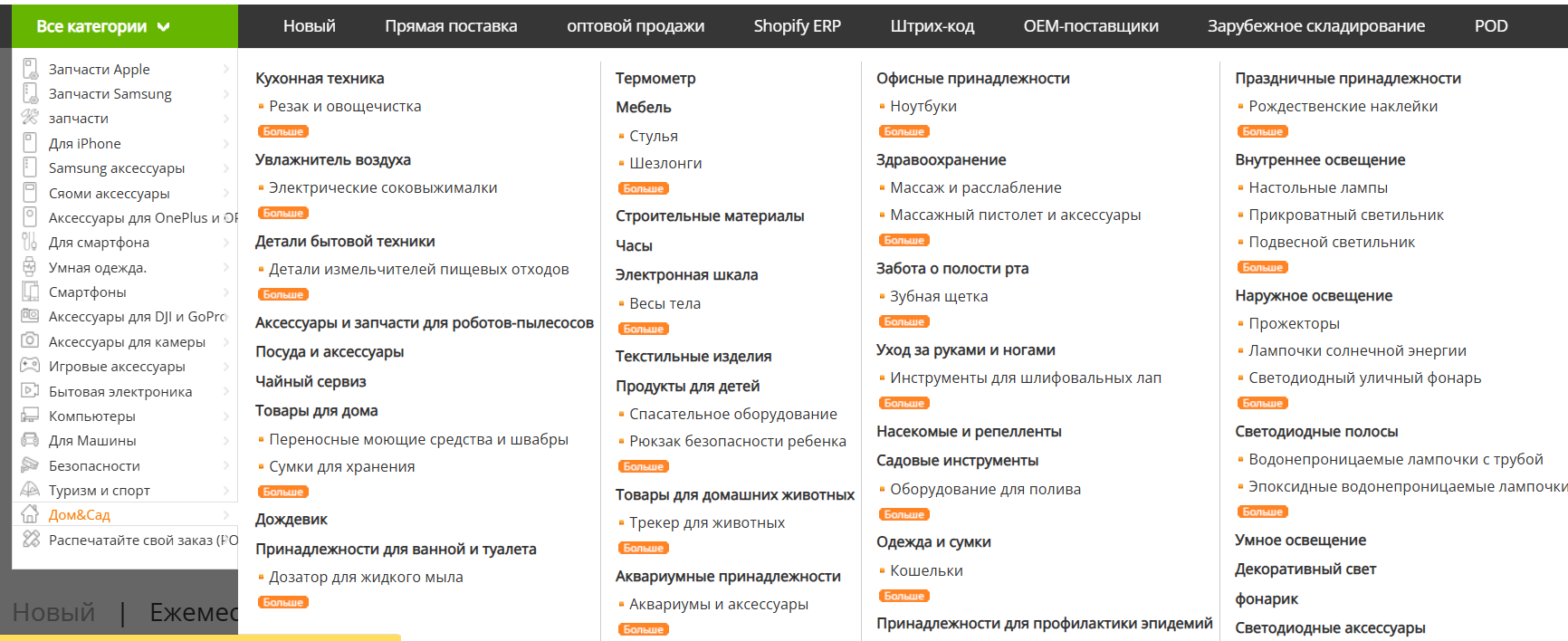Click the gamepad icon next to Игровые аксессуары
The height and width of the screenshot is (641, 1568).
(x=30, y=366)
